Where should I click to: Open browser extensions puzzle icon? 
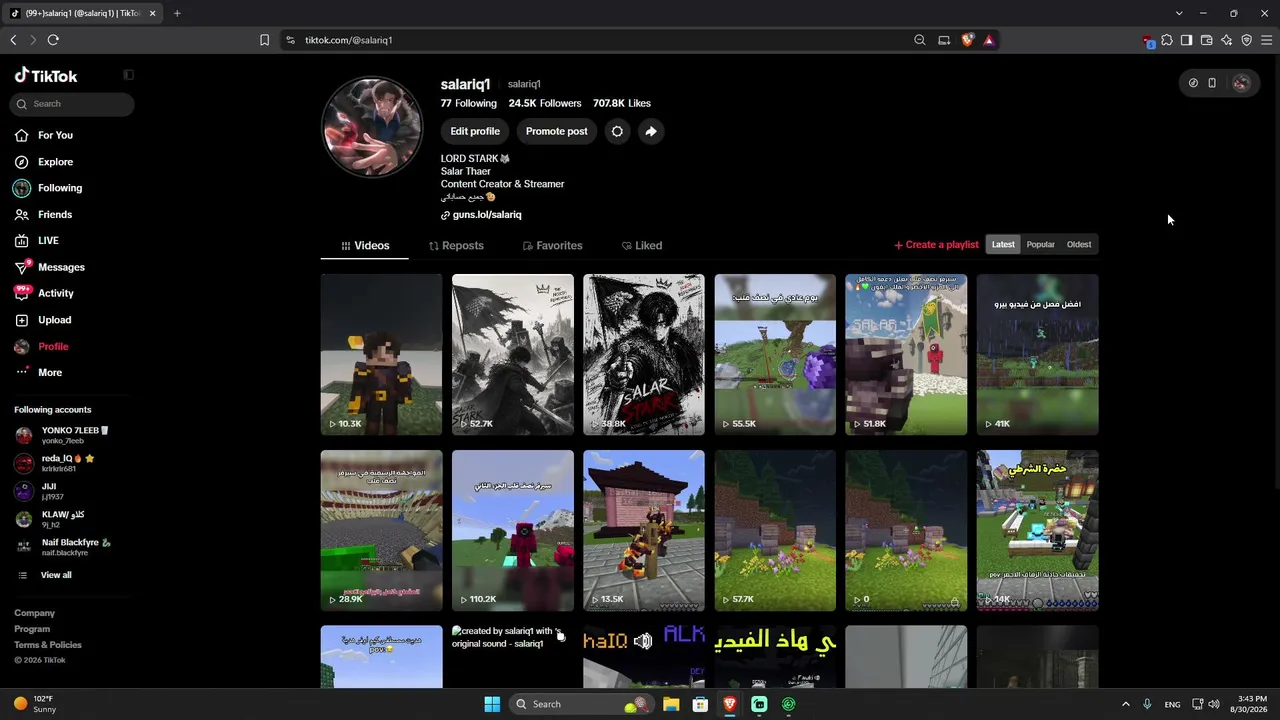[1167, 40]
